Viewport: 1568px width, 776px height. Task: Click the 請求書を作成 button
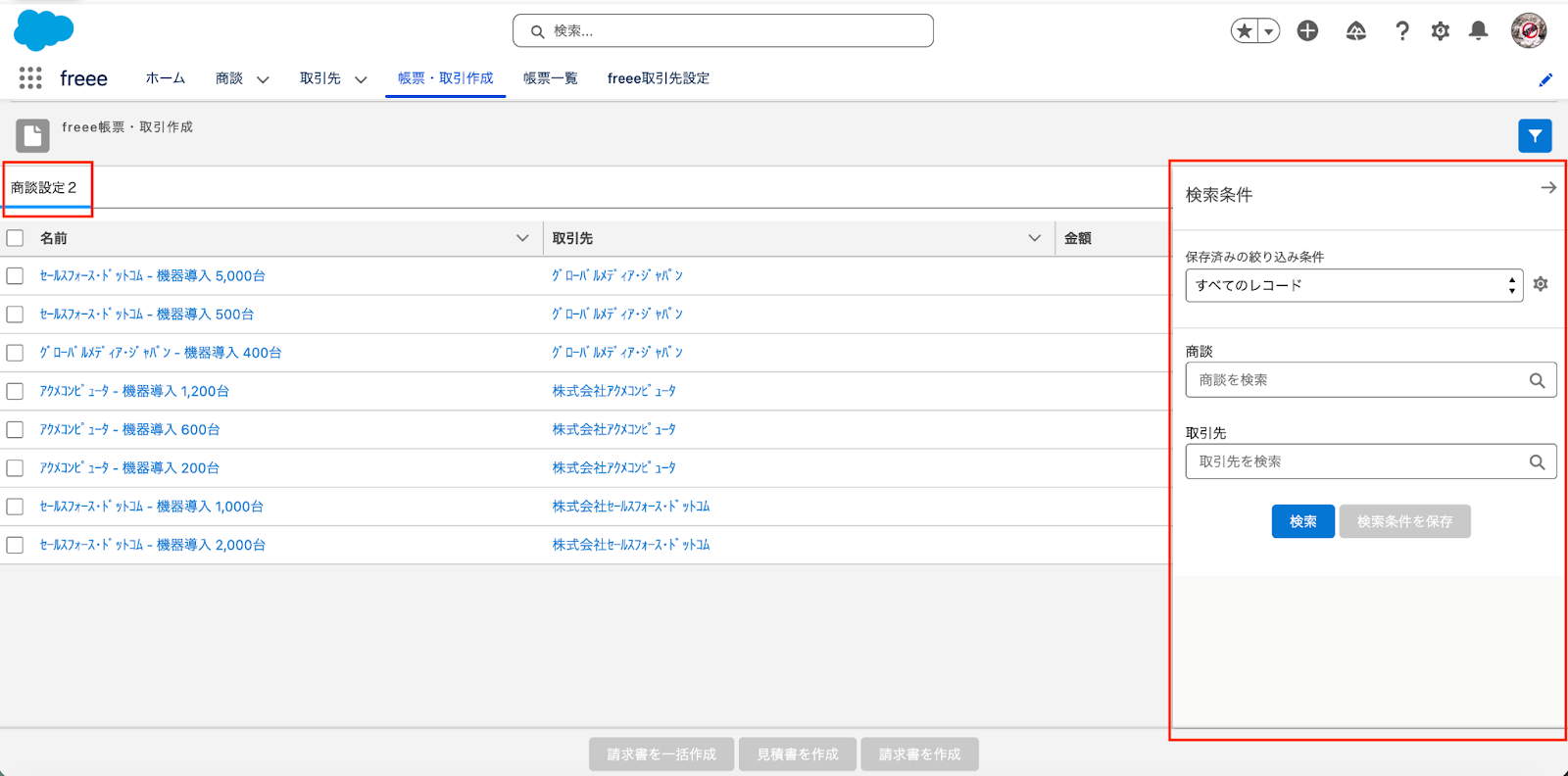[x=920, y=754]
